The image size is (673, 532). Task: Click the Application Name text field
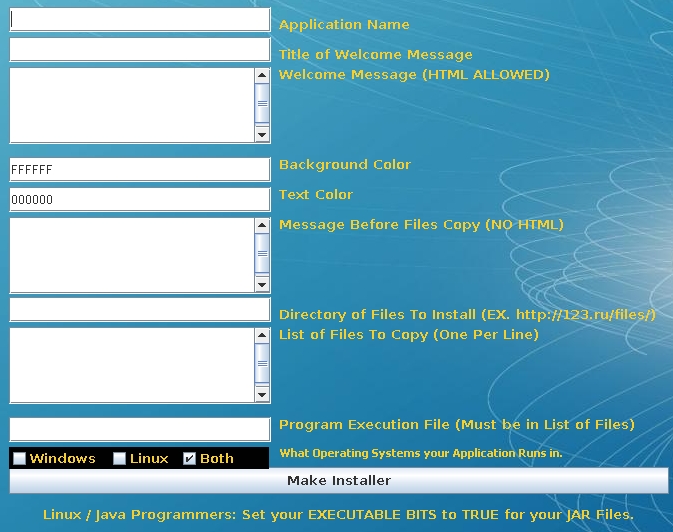point(139,20)
